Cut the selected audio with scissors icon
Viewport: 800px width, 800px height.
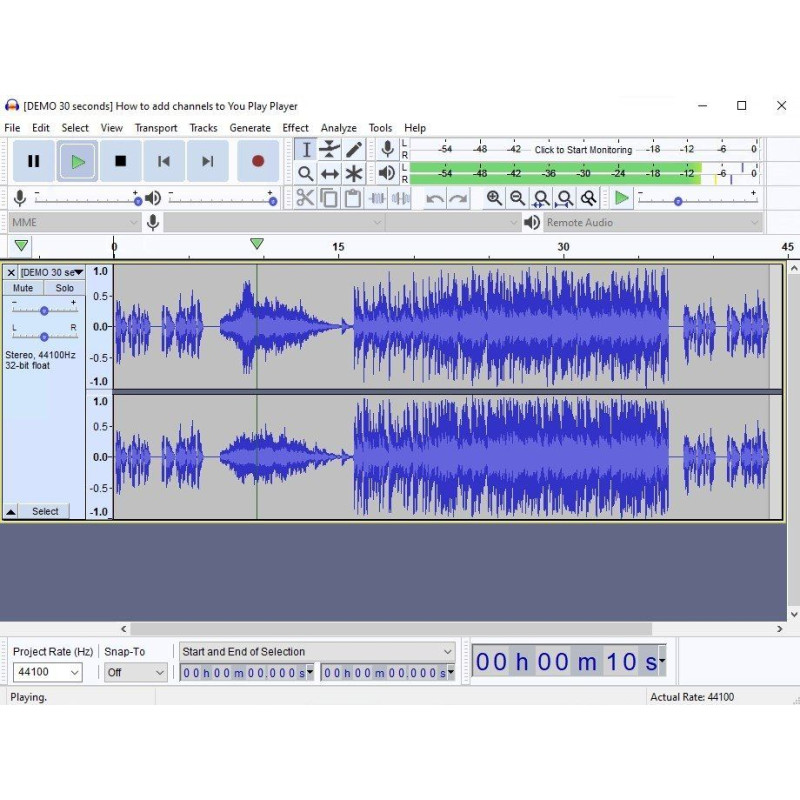pos(306,198)
